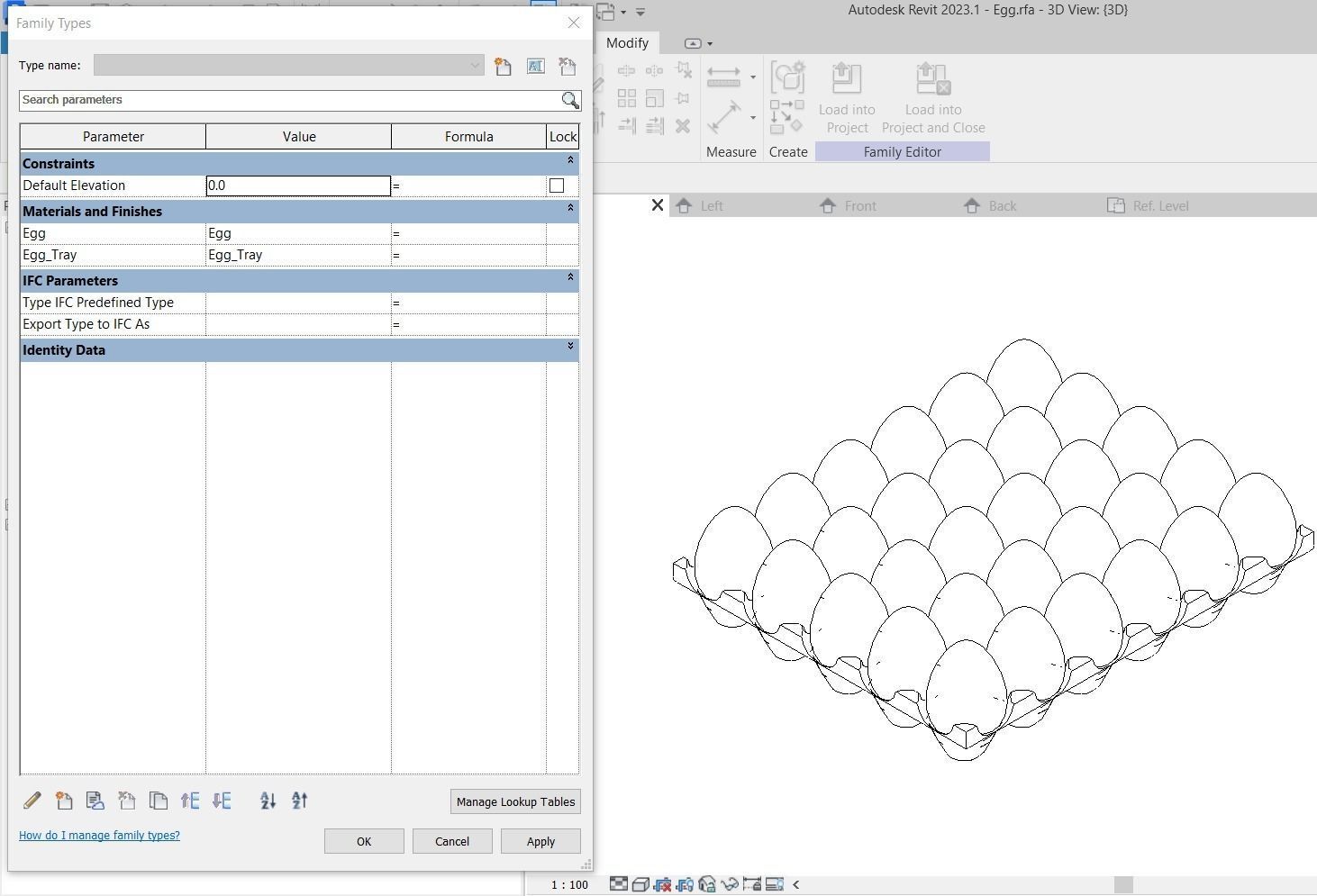
Task: Click the Edit Parameter pencil icon
Action: tap(32, 801)
